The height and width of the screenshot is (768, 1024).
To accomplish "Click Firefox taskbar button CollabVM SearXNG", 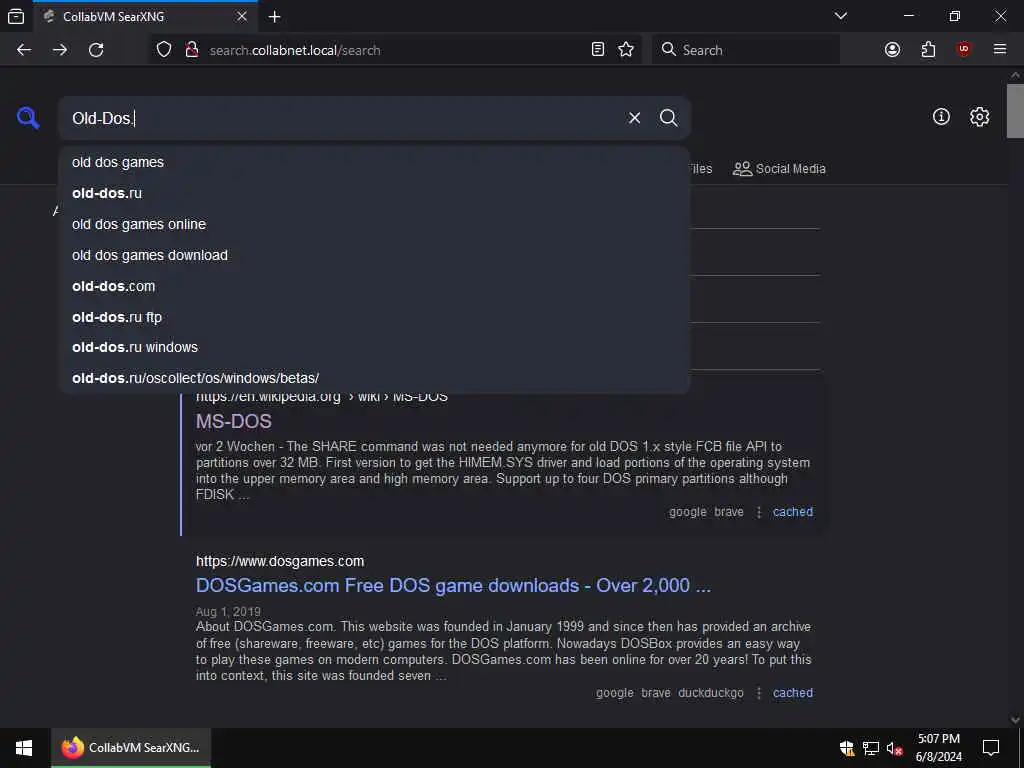I will (x=131, y=748).
